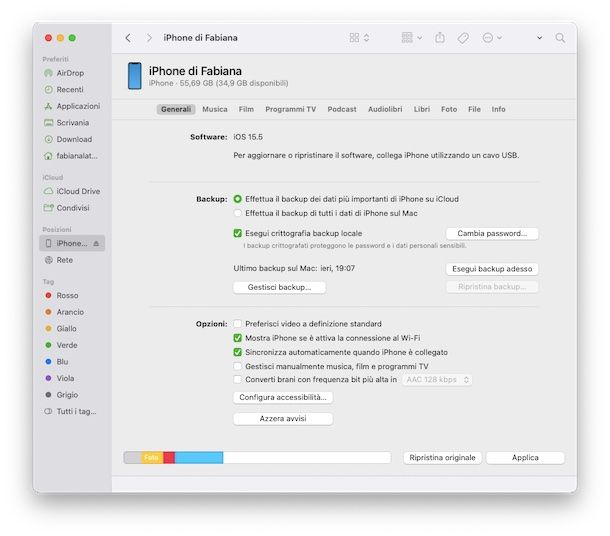This screenshot has height=536, width=610.
Task: Toggle Mostra iPhone con connessione Wi-Fi
Action: (x=237, y=338)
